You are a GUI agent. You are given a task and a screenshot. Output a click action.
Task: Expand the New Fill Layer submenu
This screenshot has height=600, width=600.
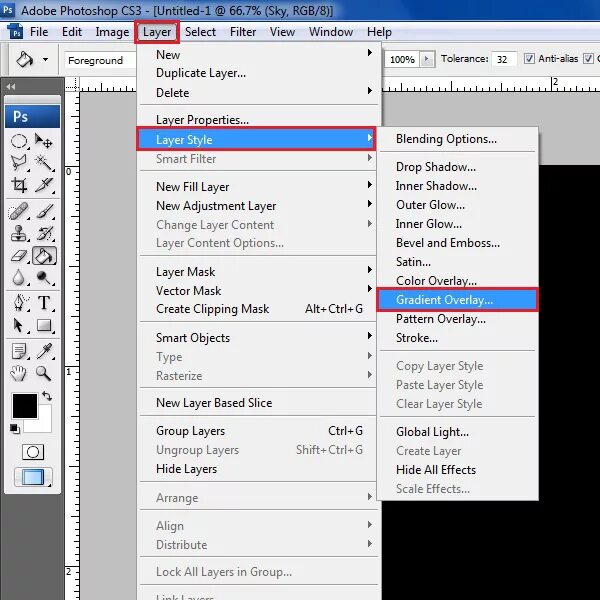tap(259, 187)
